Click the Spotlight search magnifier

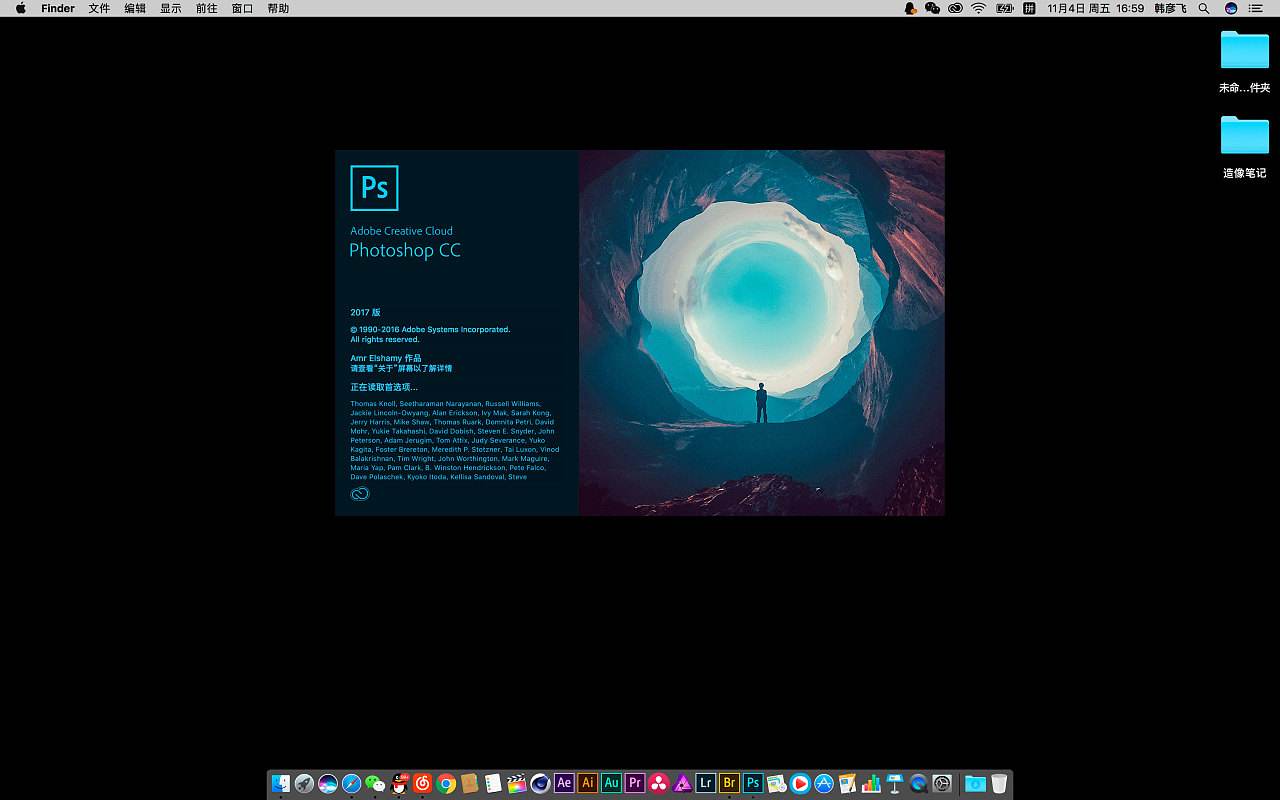coord(1204,8)
